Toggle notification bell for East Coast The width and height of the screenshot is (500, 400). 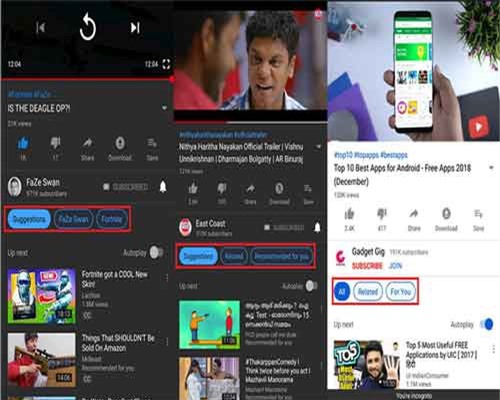pos(317,228)
